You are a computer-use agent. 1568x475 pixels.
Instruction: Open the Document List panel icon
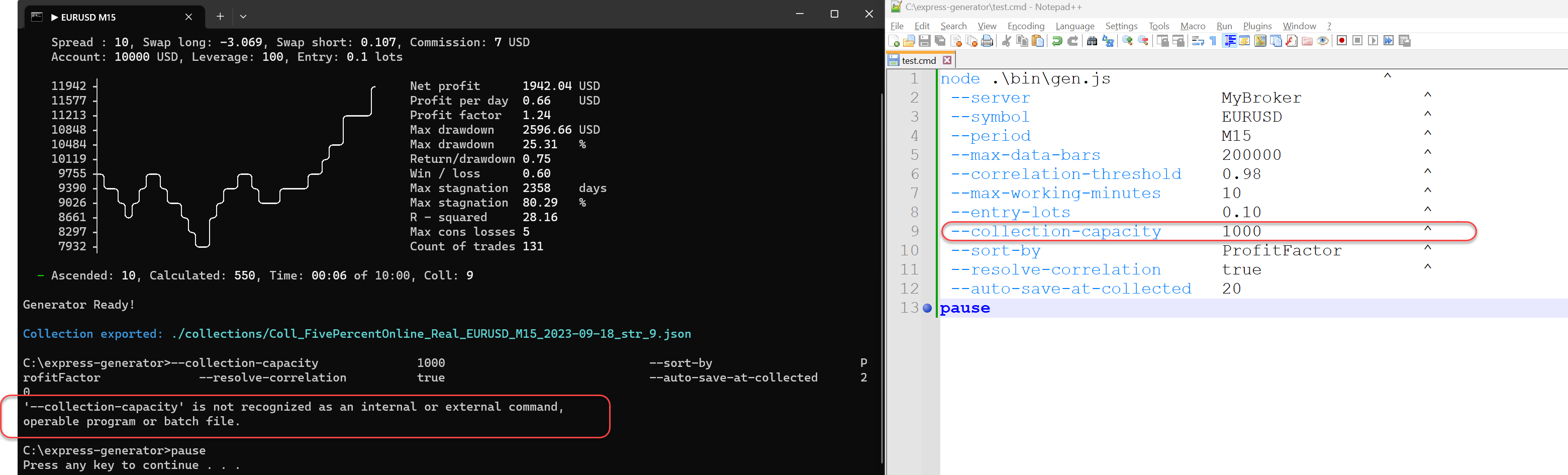[x=1276, y=41]
